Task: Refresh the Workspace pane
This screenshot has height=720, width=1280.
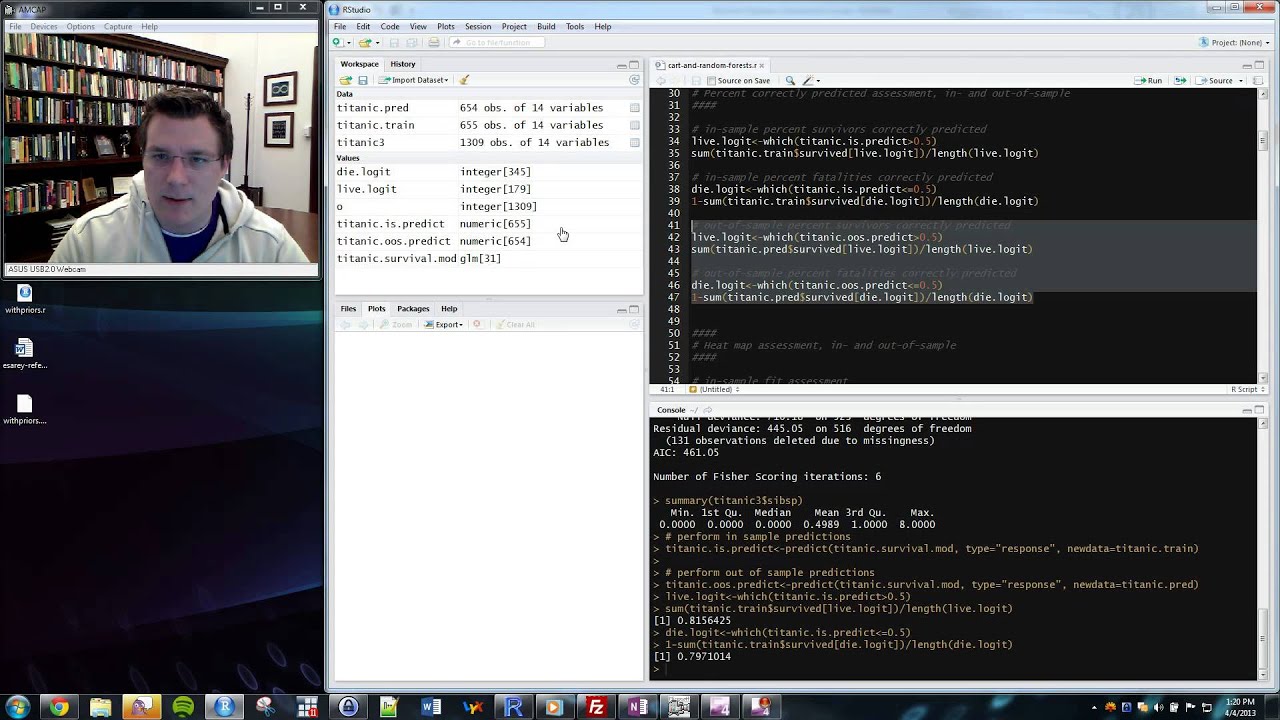Action: tap(634, 80)
